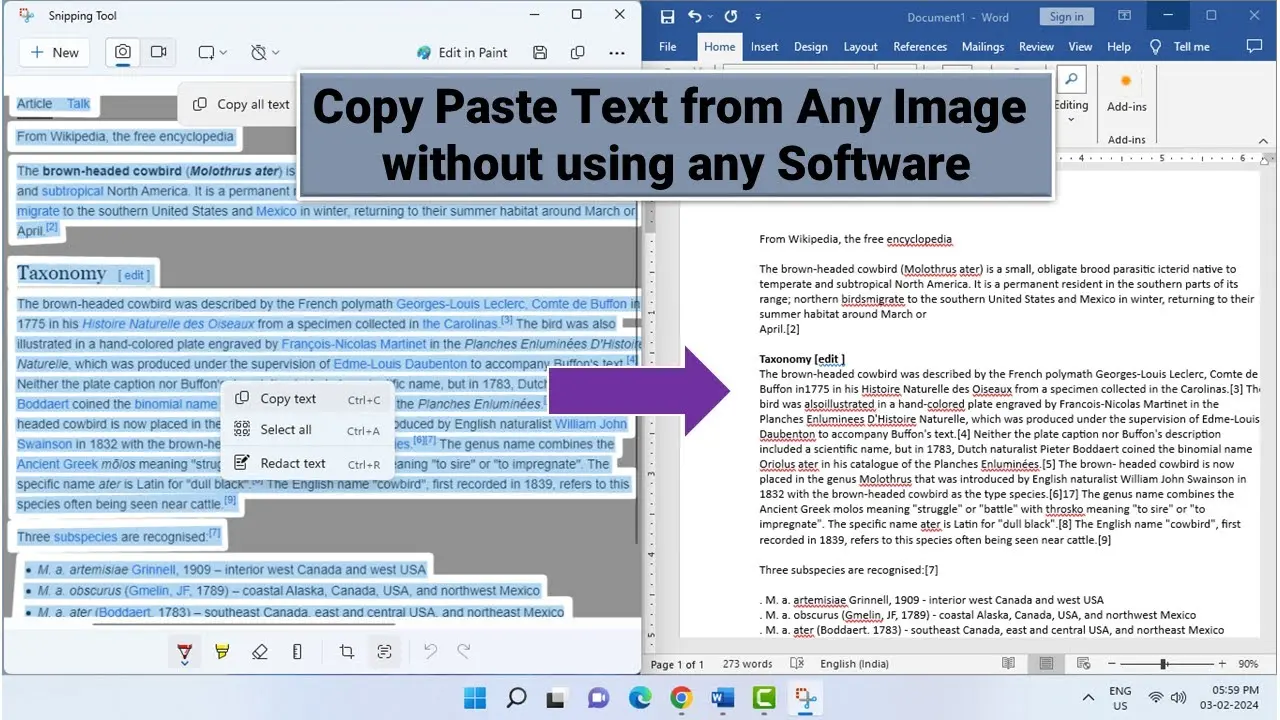This screenshot has width=1280, height=720.
Task: Select the eraser tool in Snipping Tool
Action: coord(260,652)
